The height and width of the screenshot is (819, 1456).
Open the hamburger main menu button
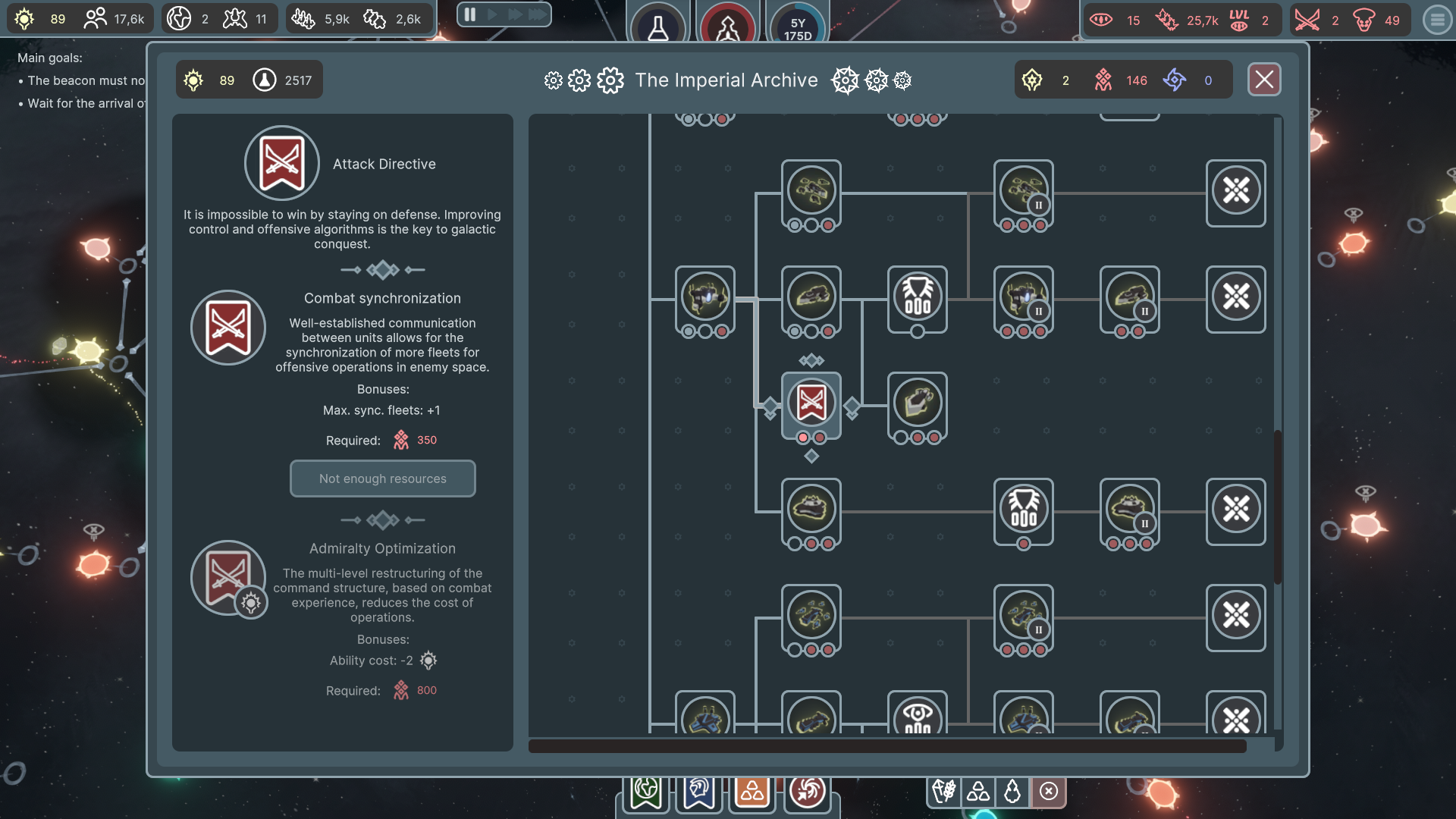1437,20
